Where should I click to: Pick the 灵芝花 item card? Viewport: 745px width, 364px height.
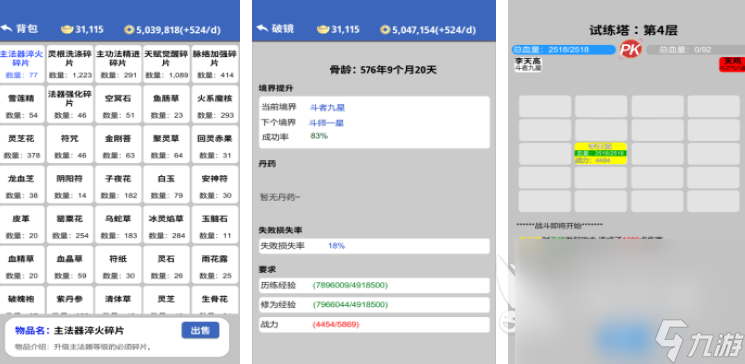click(22, 144)
